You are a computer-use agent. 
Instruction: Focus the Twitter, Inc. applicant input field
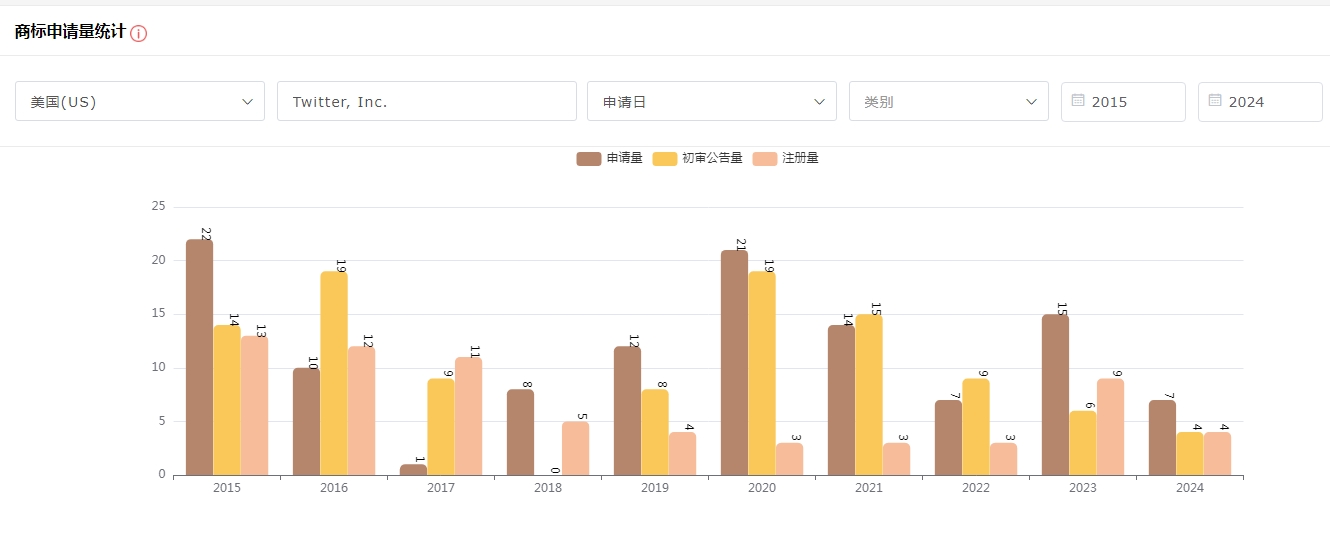[427, 101]
